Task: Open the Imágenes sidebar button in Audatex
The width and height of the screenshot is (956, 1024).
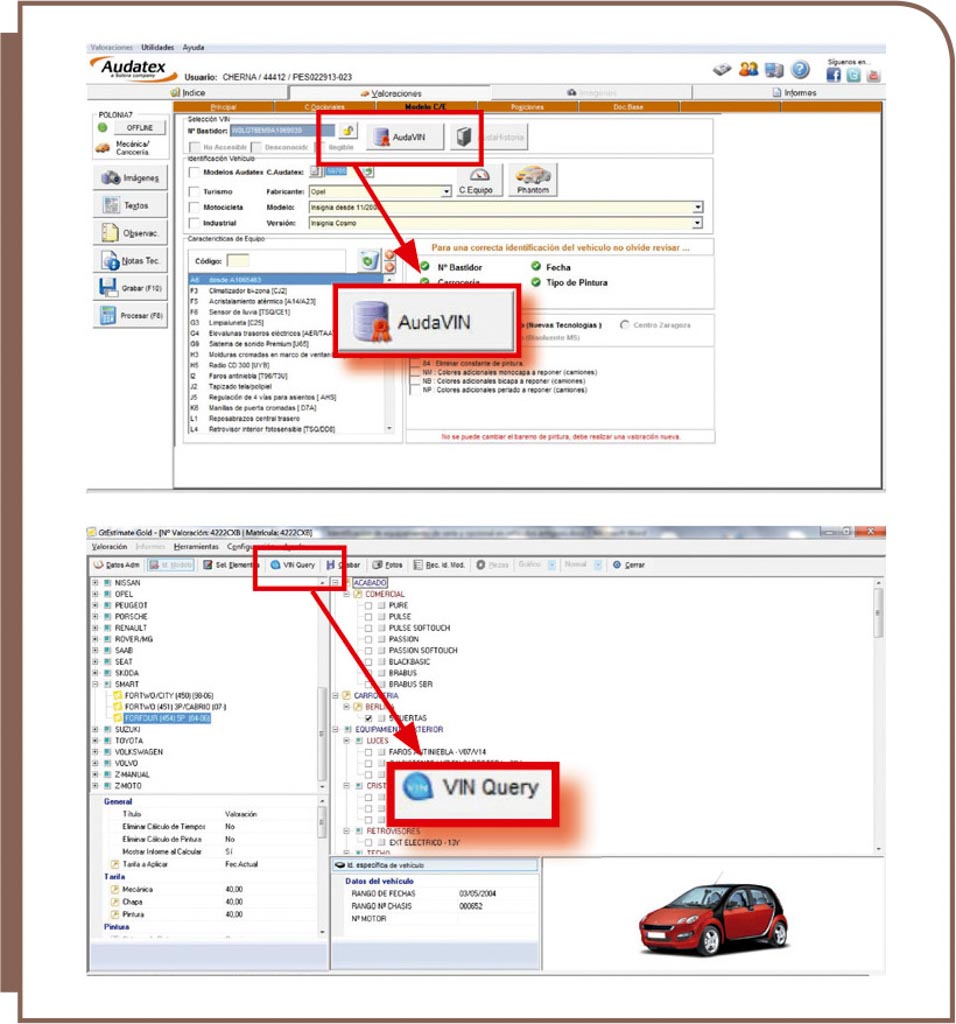Action: (x=131, y=178)
